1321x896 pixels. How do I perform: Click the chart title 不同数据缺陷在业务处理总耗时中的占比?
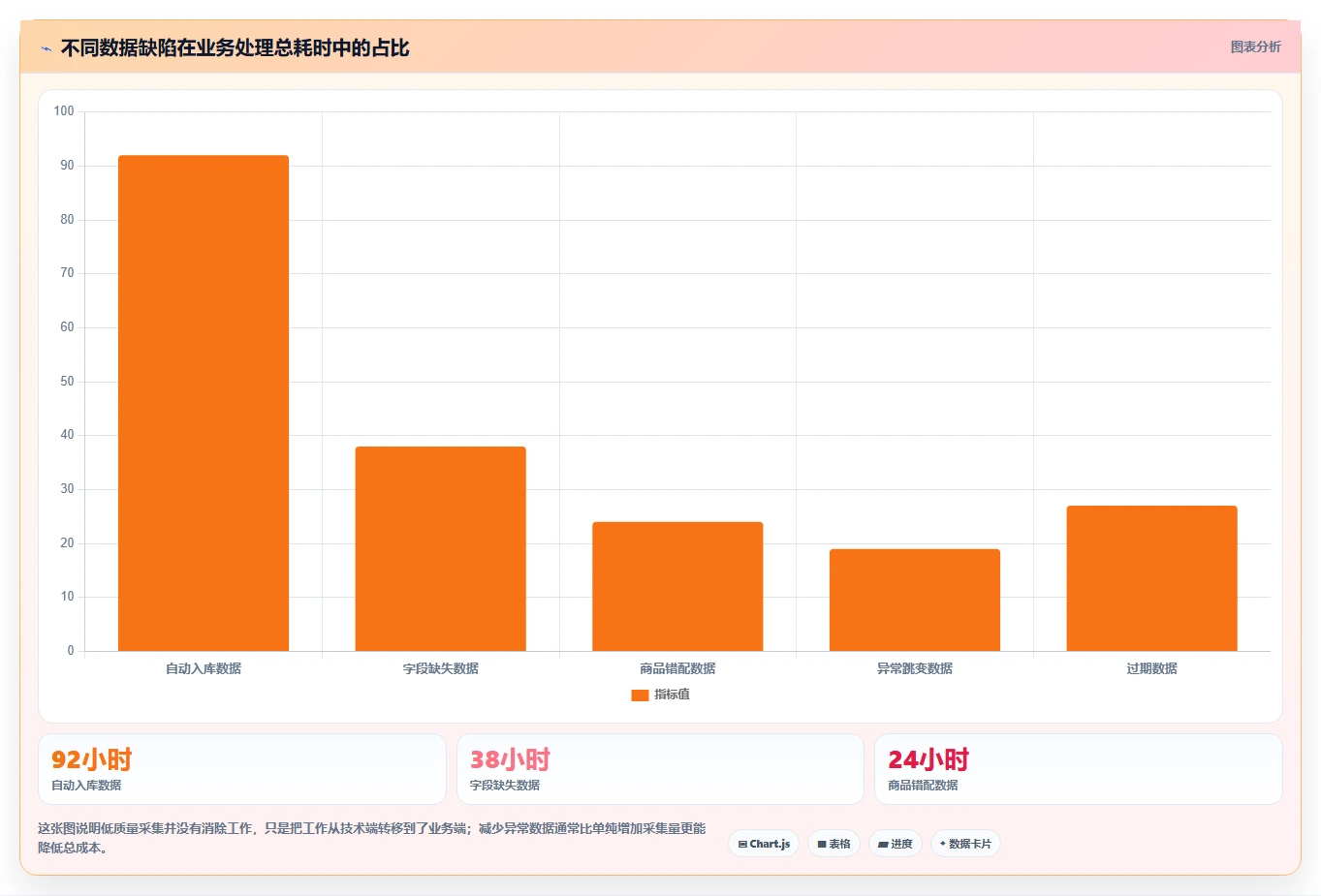click(236, 47)
